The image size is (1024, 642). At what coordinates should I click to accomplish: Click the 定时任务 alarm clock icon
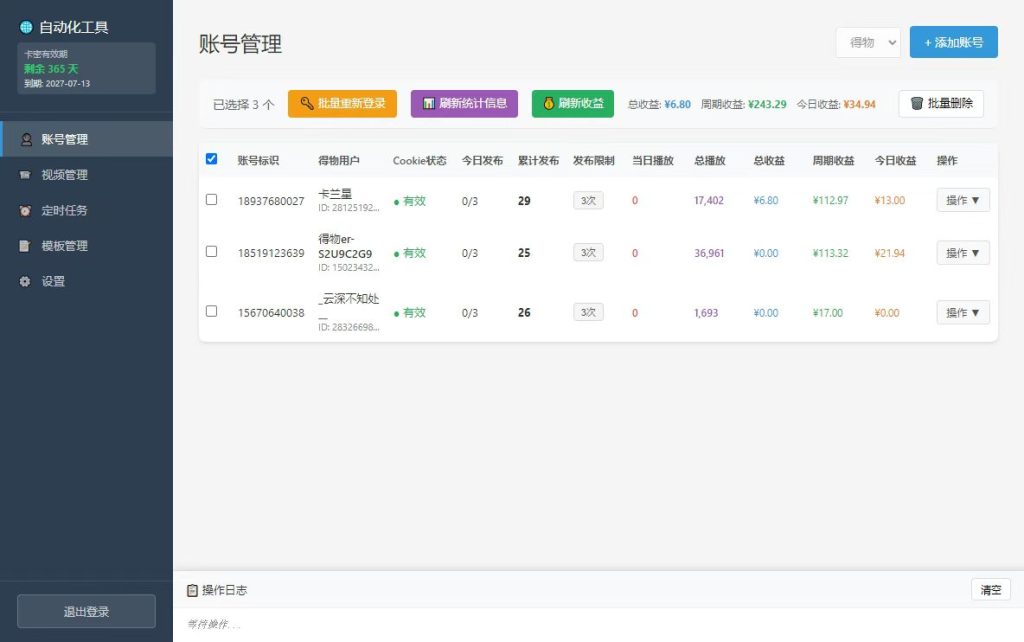[x=25, y=210]
